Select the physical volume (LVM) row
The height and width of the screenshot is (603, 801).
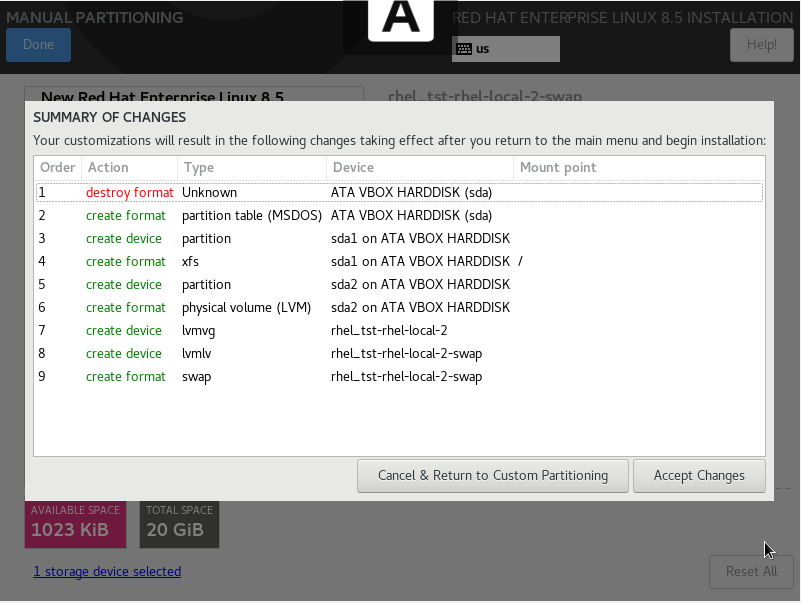(399, 308)
